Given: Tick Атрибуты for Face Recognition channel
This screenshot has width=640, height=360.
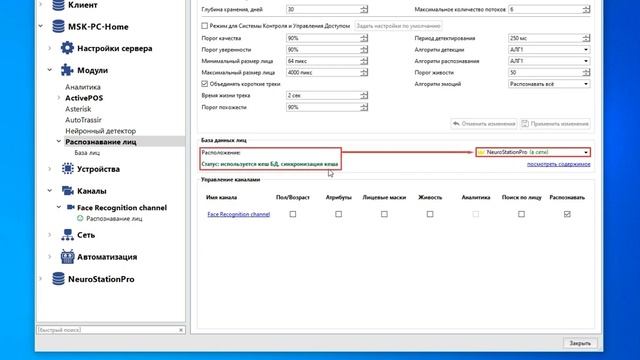Looking at the screenshot, I should [338, 214].
